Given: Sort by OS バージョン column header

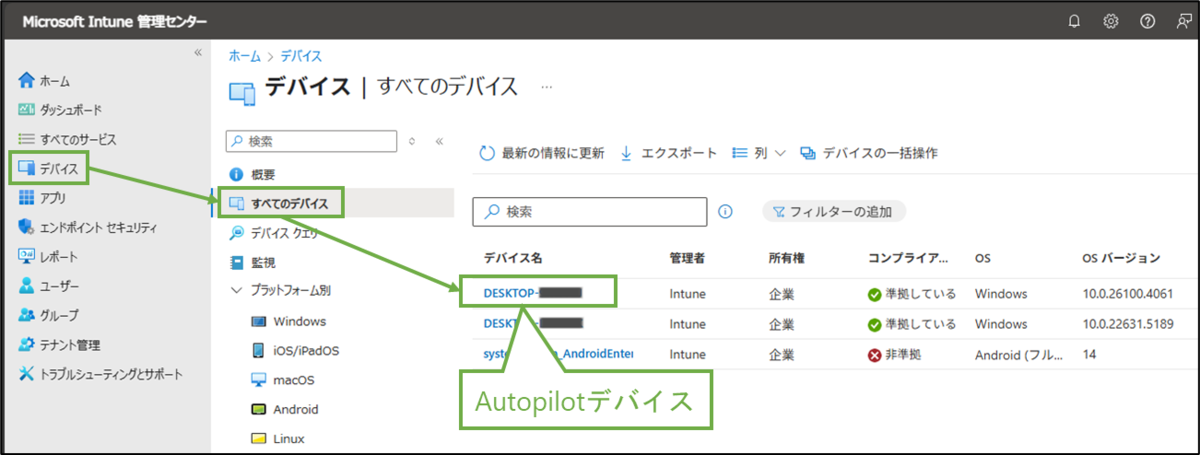Looking at the screenshot, I should tap(1121, 258).
